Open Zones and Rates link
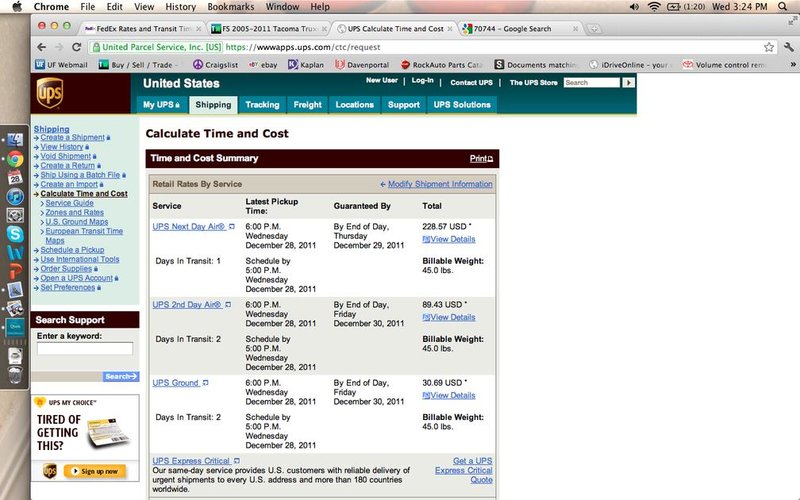 [x=74, y=212]
